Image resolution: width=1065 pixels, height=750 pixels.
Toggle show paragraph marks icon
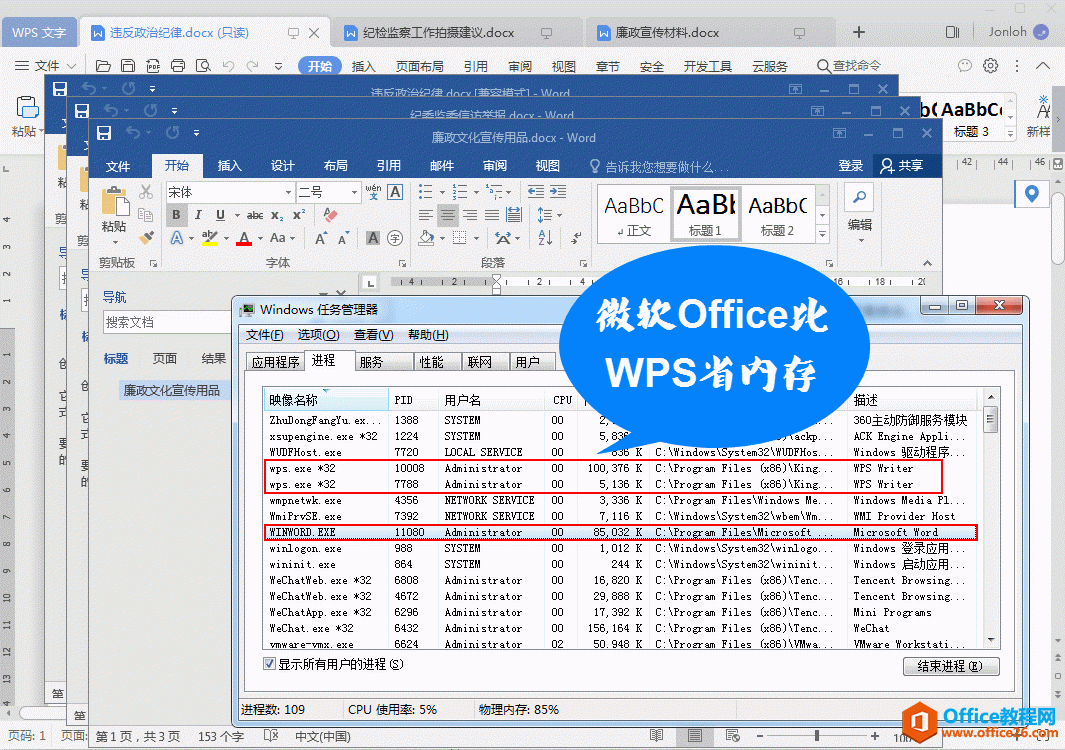[576, 238]
